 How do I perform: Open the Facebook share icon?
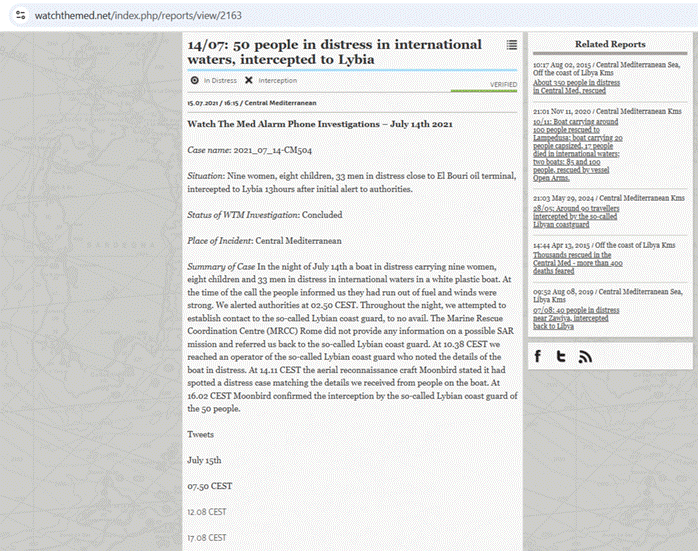pos(538,356)
